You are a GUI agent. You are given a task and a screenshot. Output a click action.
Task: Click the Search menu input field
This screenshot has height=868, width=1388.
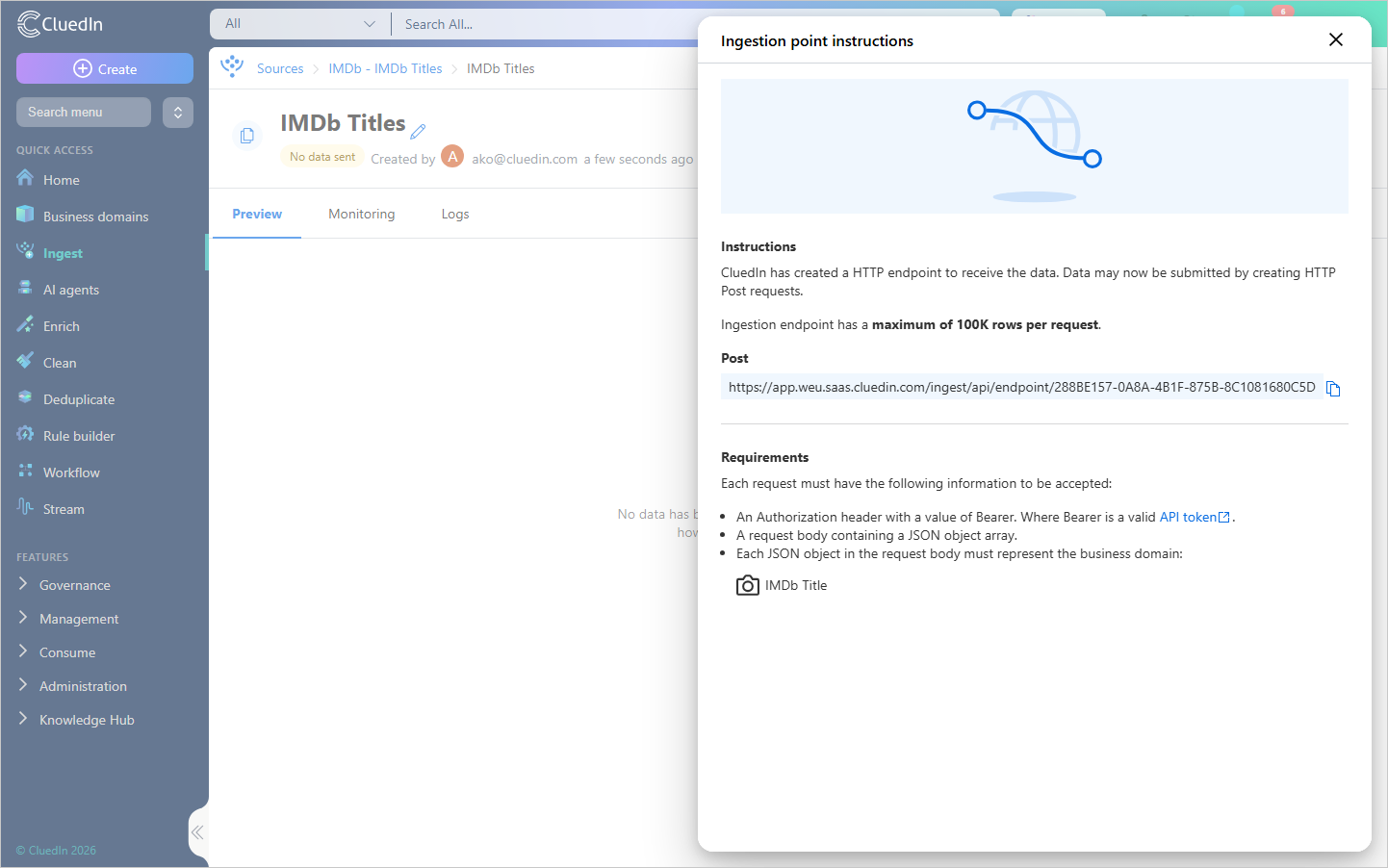(x=84, y=112)
